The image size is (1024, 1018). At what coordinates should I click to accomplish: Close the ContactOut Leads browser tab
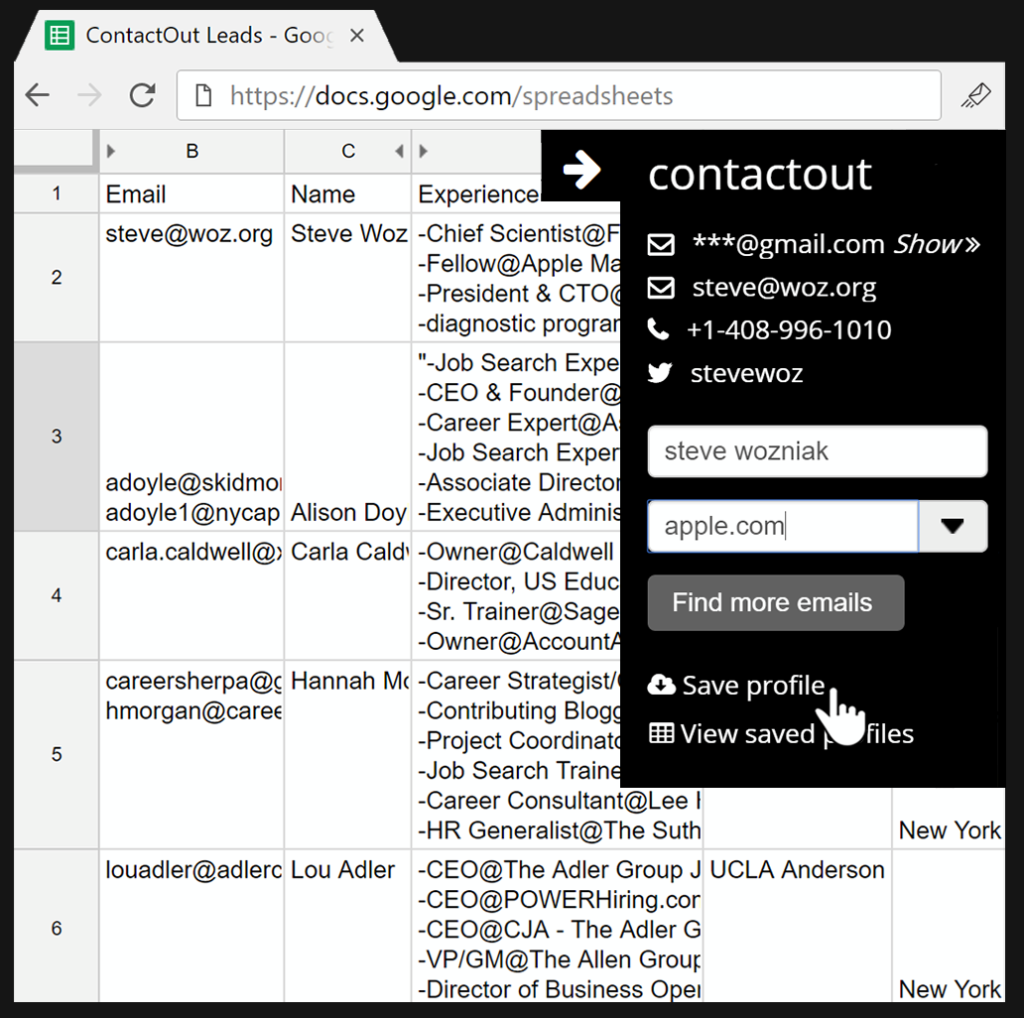357,35
